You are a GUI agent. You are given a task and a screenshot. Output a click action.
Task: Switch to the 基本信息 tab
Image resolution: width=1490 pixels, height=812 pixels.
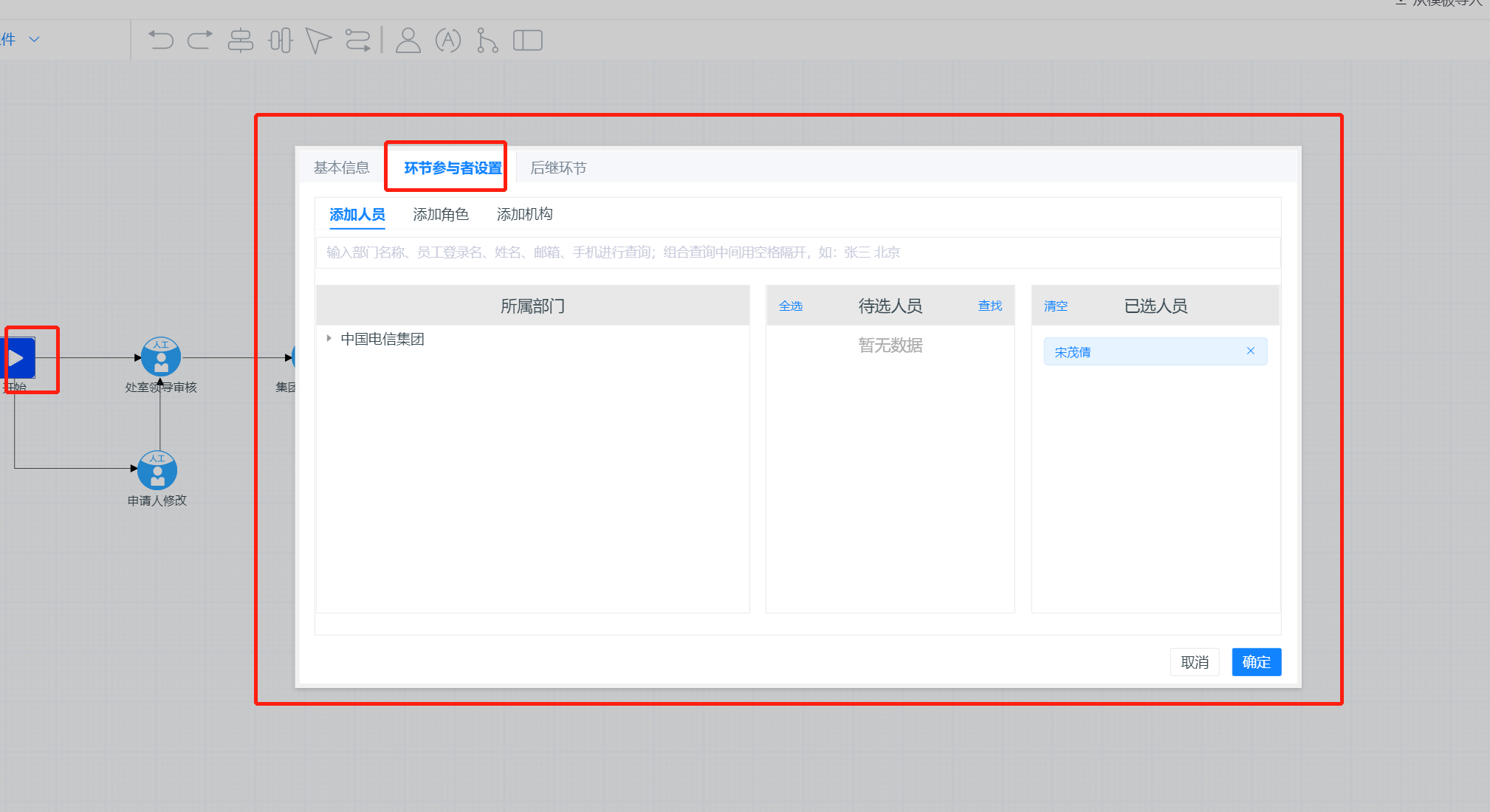point(341,168)
